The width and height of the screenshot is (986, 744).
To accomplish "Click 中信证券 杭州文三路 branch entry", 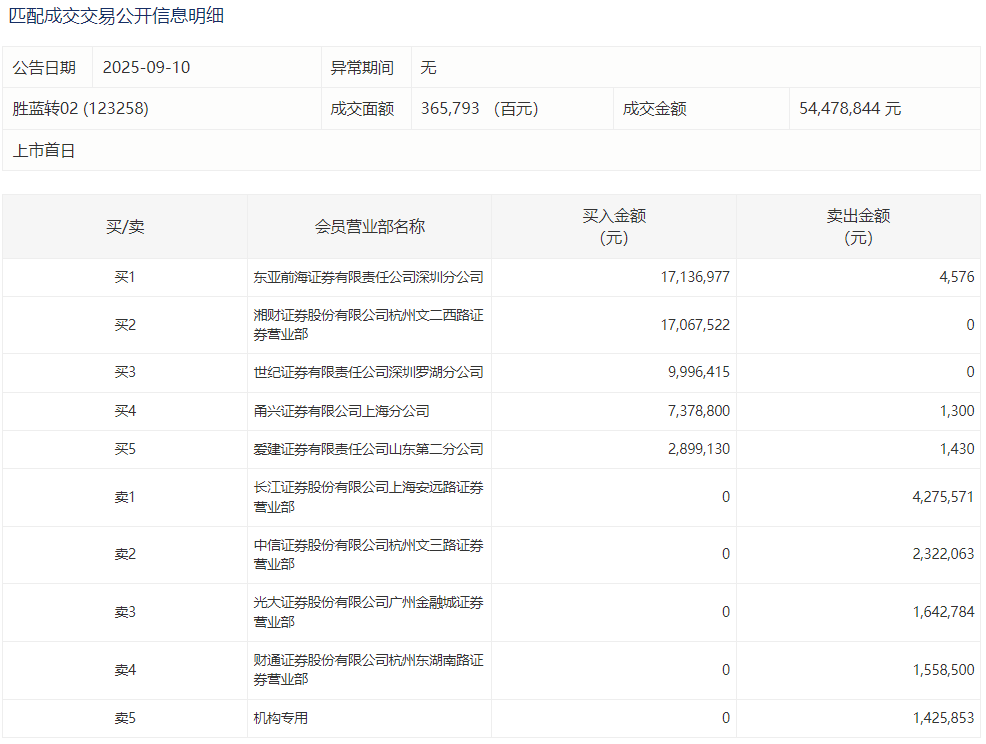I will click(368, 555).
